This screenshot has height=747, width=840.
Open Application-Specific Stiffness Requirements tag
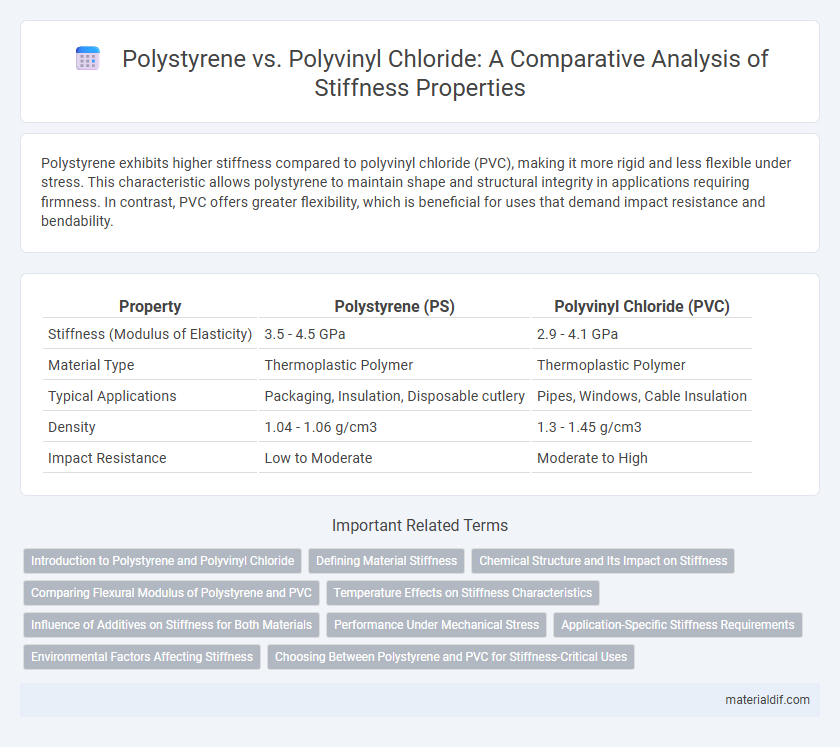678,625
